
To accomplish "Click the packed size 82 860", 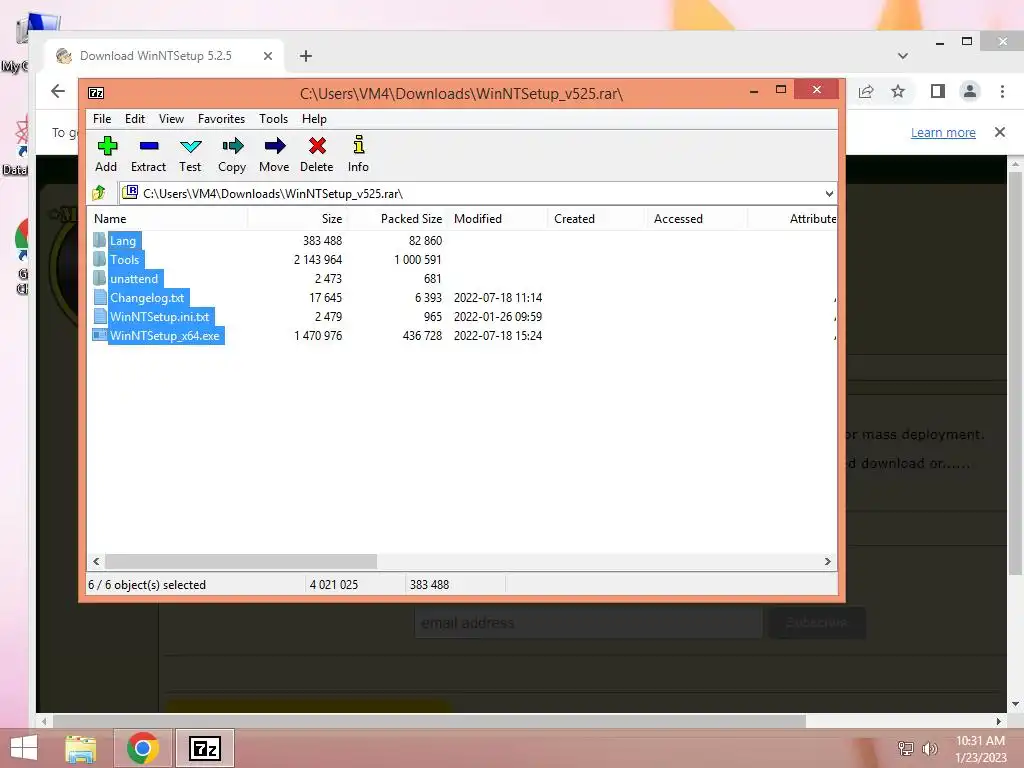I will 425,240.
